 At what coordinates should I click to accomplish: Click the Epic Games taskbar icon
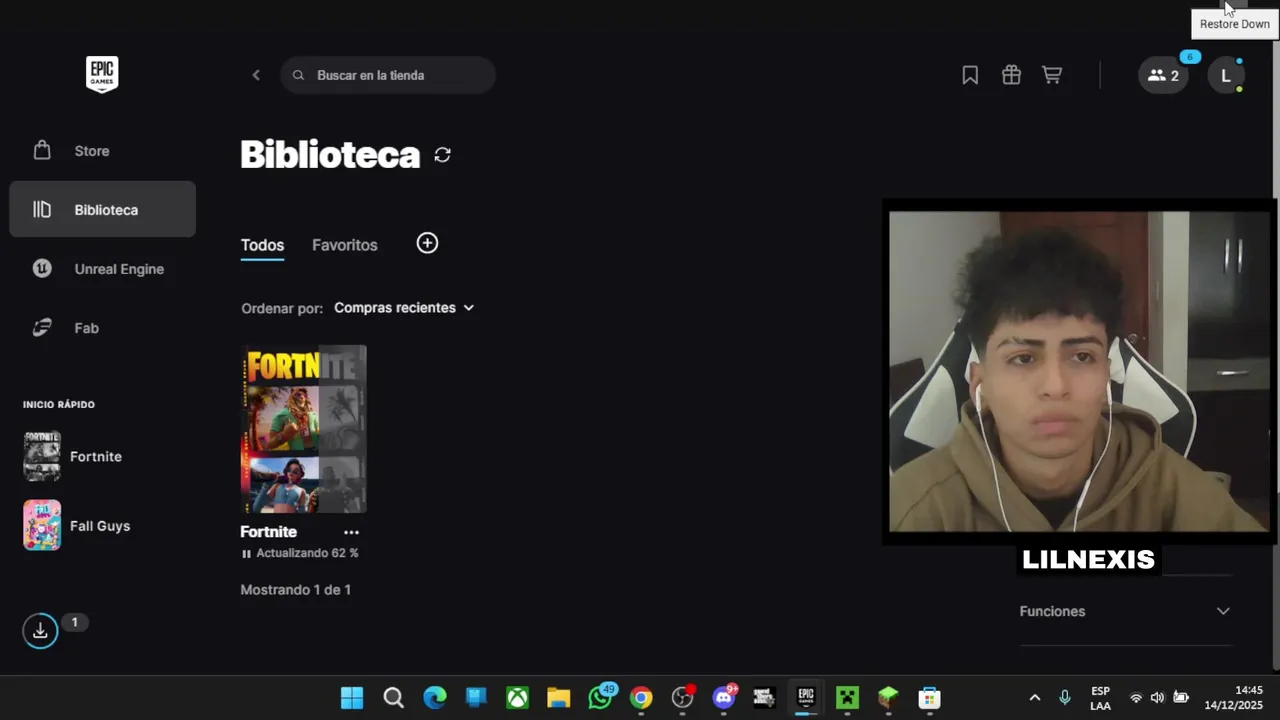806,698
